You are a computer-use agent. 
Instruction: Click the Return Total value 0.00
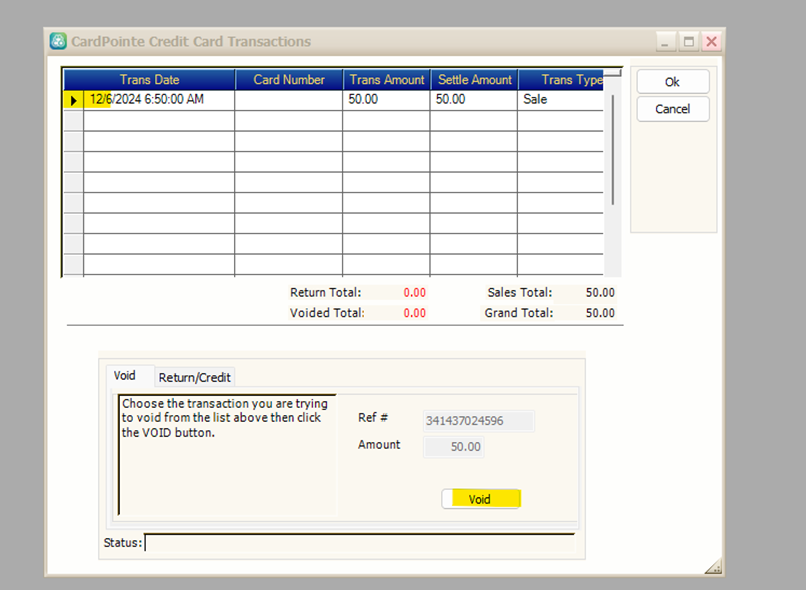(x=414, y=292)
